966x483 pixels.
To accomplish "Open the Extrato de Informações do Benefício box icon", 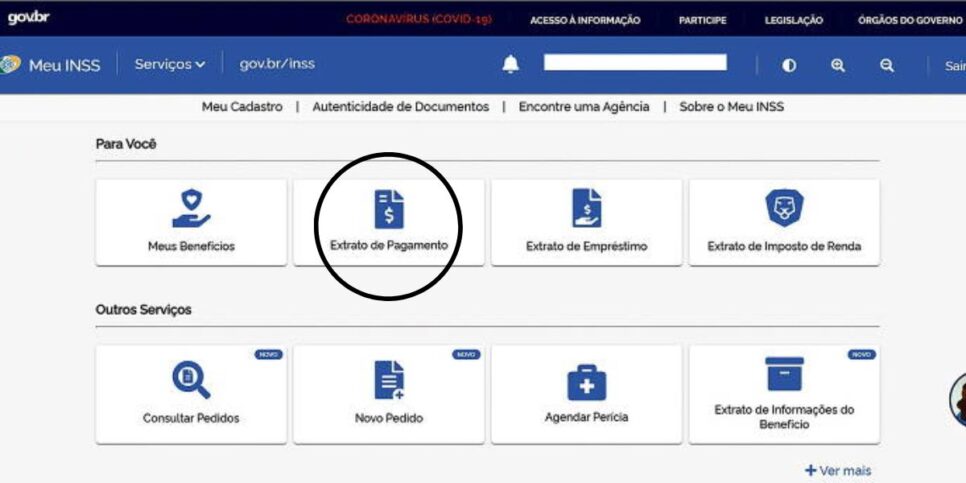I will click(x=784, y=374).
